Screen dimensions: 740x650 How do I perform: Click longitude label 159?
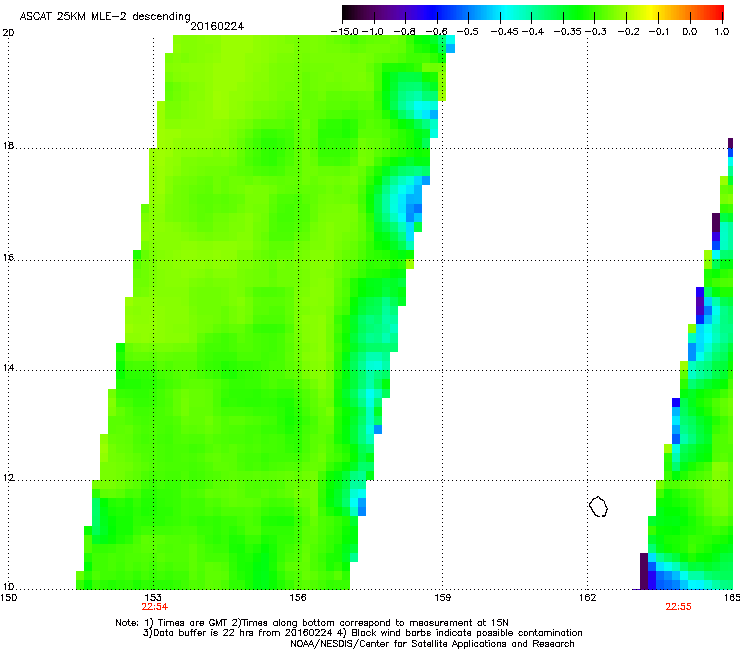pyautogui.click(x=443, y=598)
